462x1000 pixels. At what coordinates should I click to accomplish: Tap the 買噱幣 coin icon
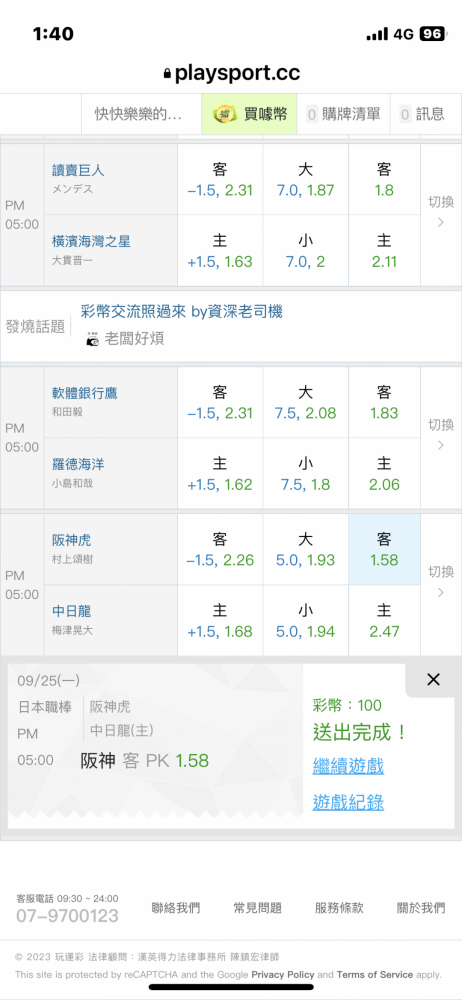(x=226, y=114)
